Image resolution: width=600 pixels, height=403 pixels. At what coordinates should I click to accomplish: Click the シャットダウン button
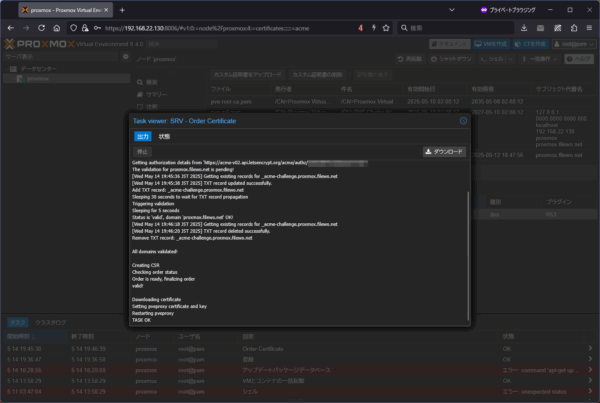[x=451, y=59]
